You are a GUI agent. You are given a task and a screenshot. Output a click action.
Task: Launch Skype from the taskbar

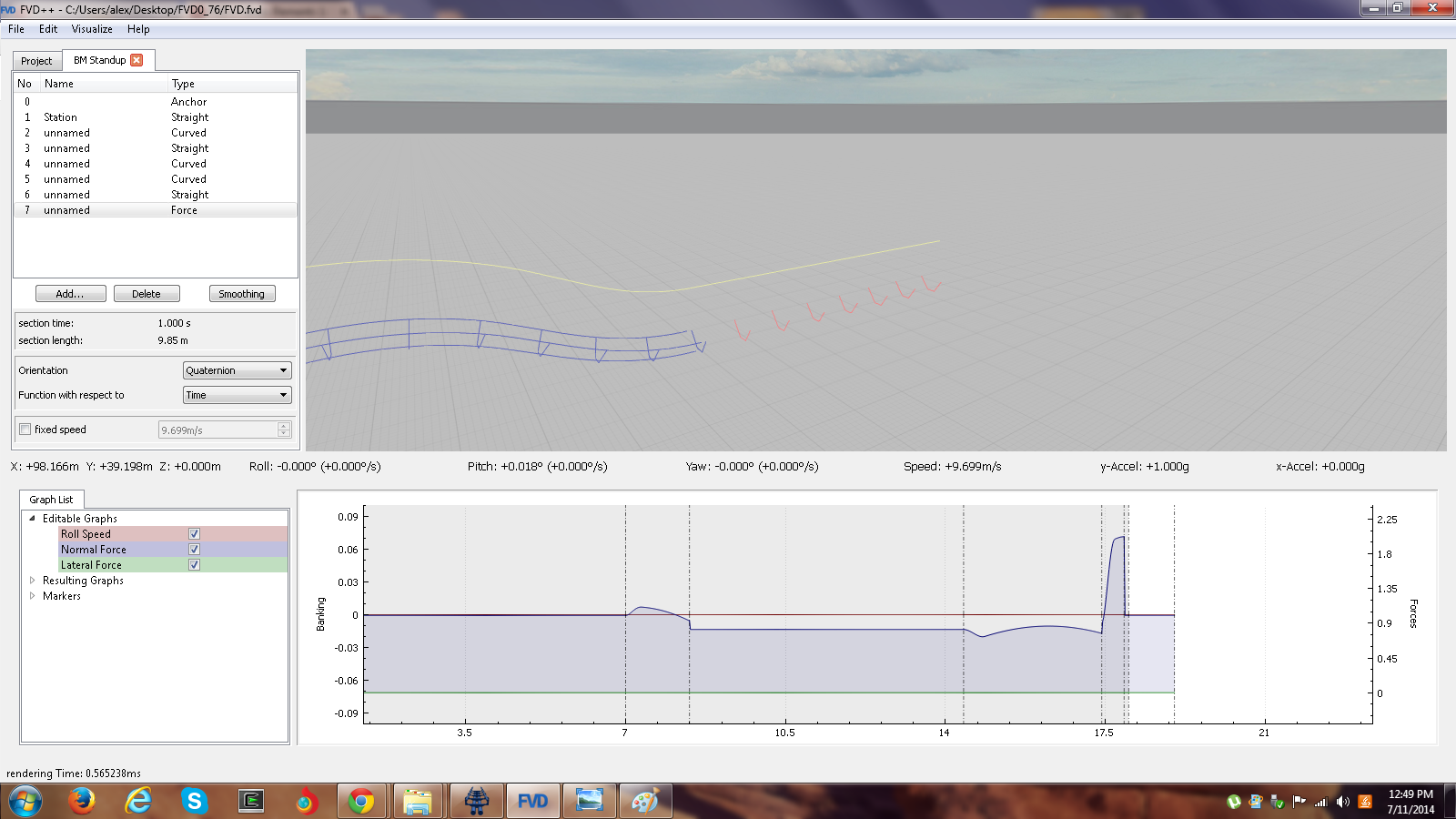194,801
